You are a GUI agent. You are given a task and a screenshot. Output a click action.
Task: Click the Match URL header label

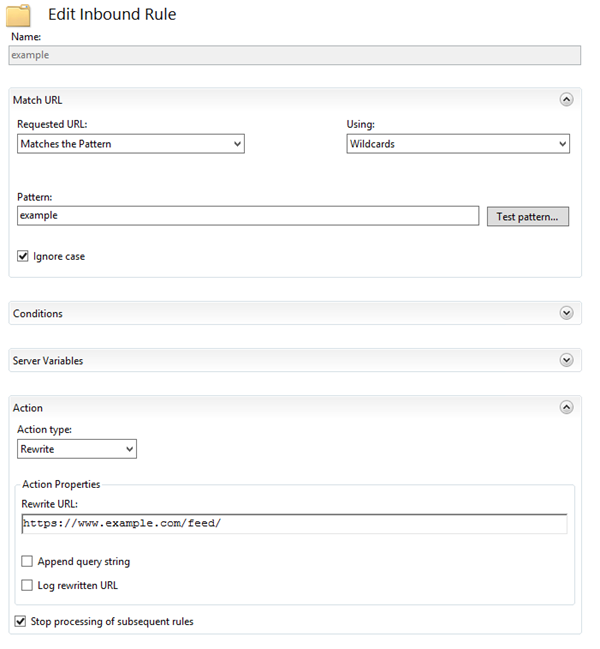[37, 100]
